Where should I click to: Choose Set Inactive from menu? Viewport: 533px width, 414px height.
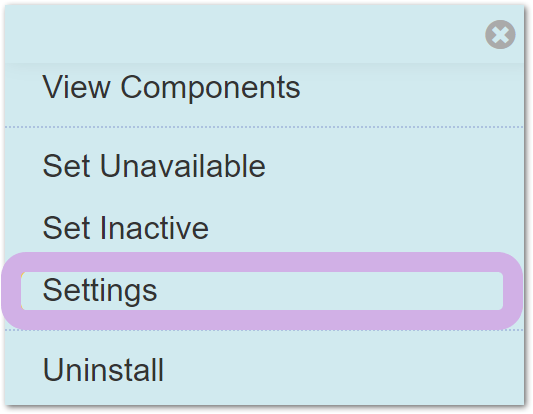125,228
